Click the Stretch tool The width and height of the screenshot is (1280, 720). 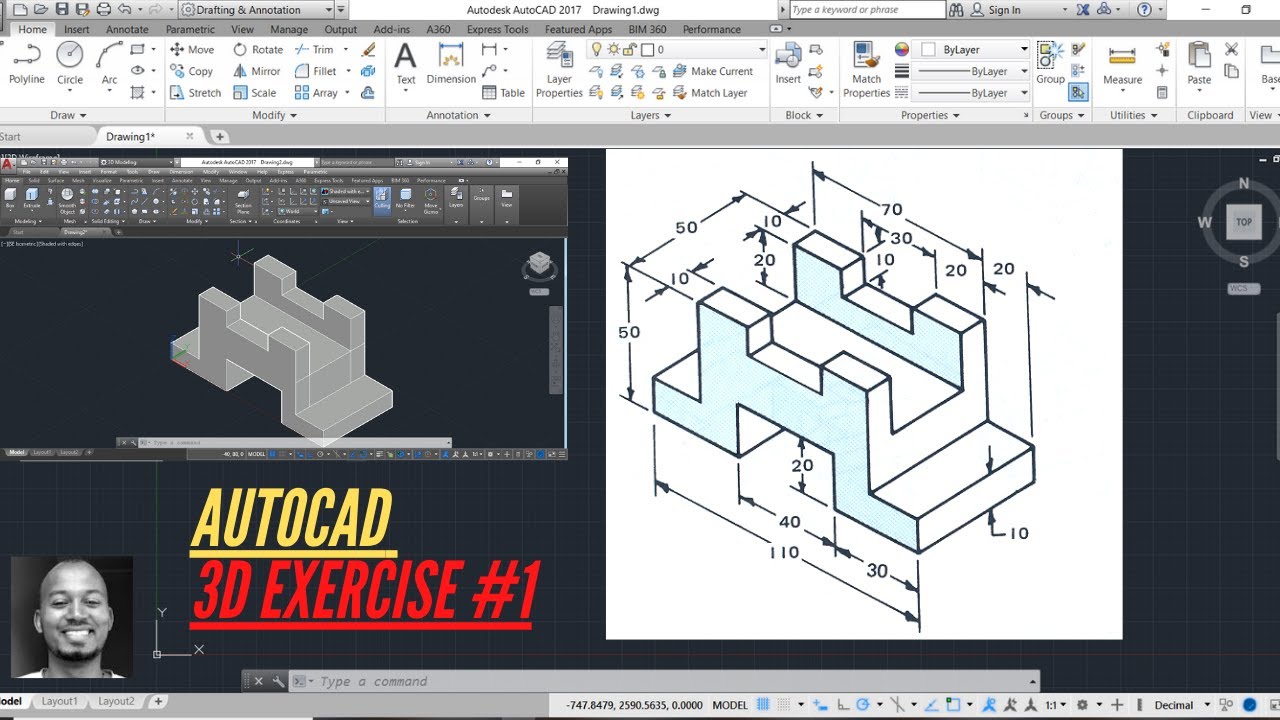tap(195, 93)
